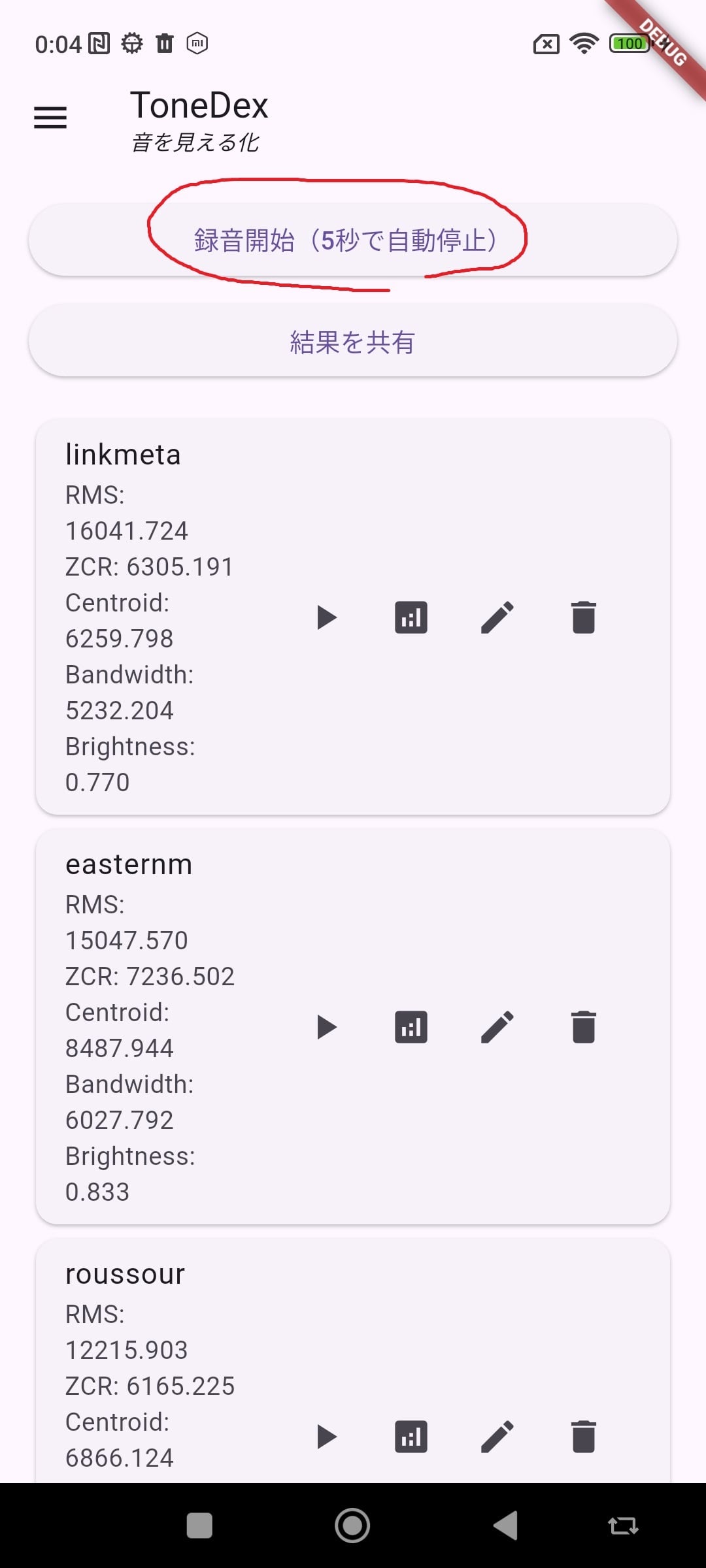The height and width of the screenshot is (1568, 706).
Task: Open recent apps with square button
Action: click(x=199, y=1526)
